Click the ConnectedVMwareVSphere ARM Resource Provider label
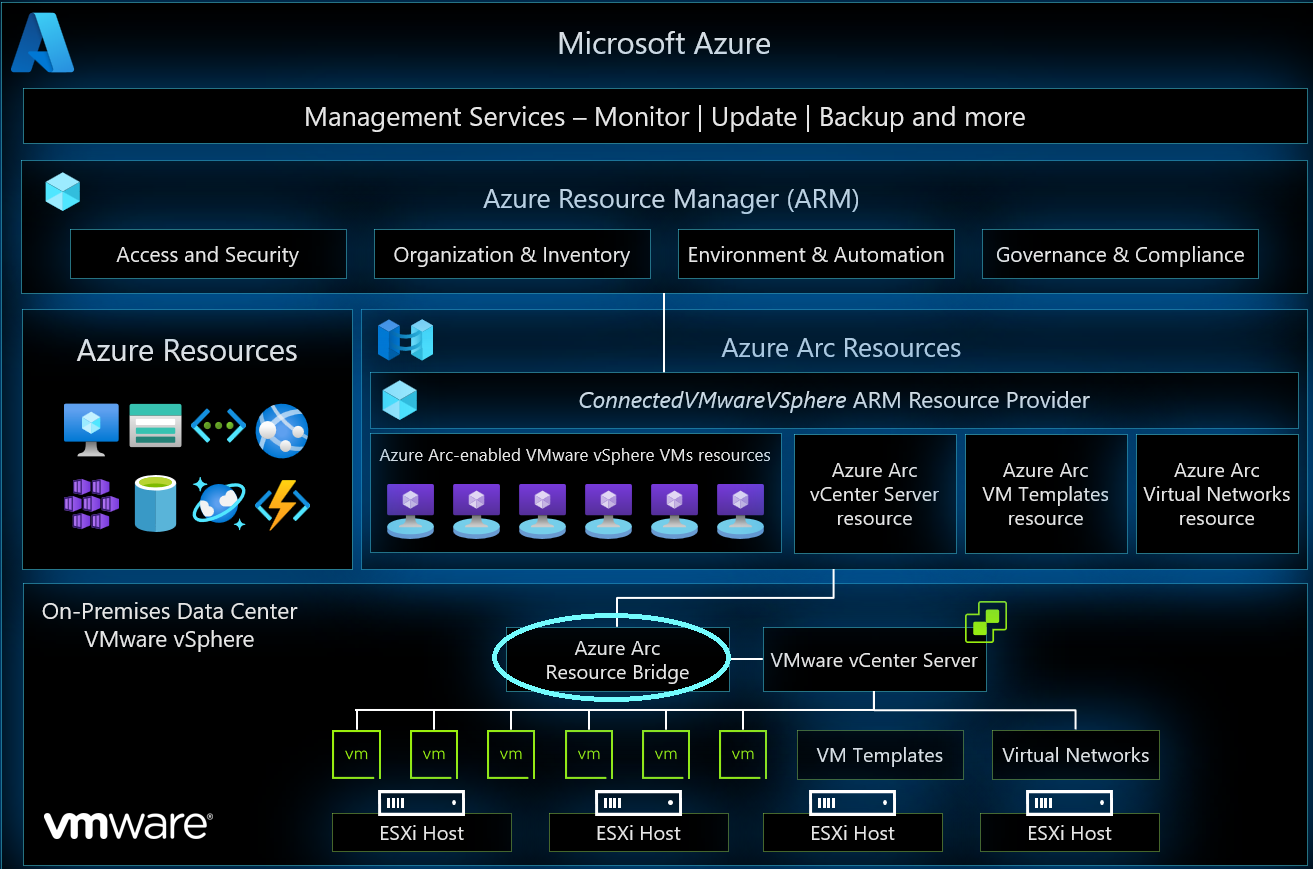1313x869 pixels. (834, 401)
